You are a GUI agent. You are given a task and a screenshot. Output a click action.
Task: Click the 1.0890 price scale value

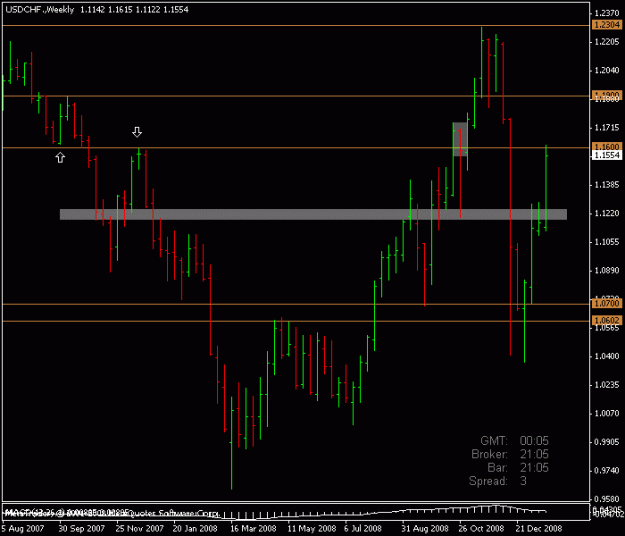[607, 271]
